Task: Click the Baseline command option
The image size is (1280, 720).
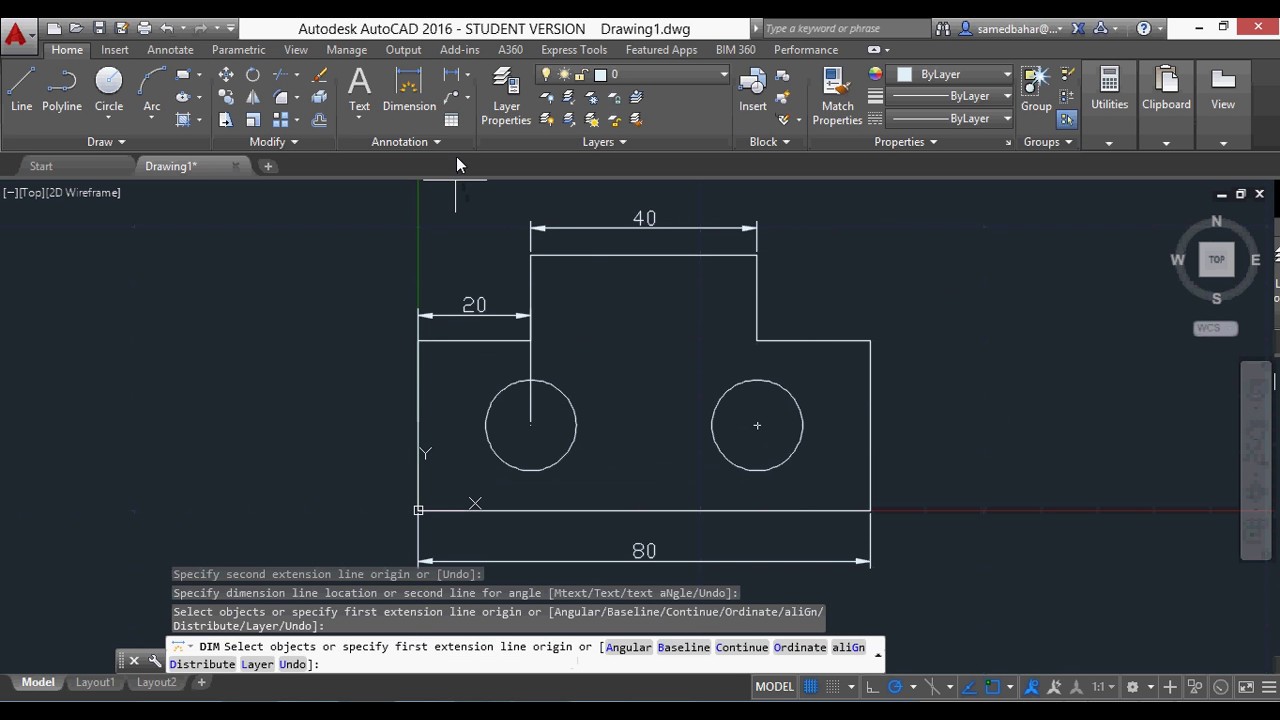Action: click(x=683, y=647)
